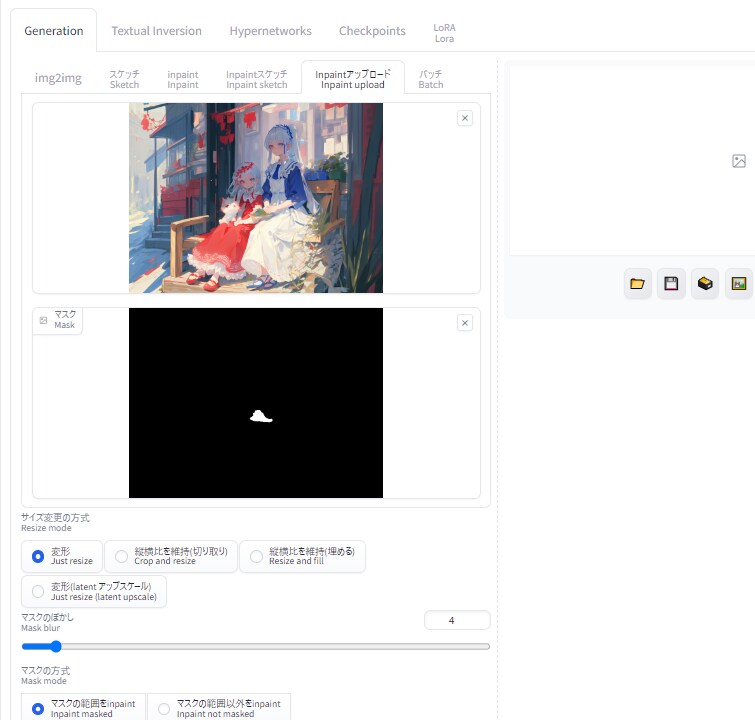Clear the uploaded mask image
The width and height of the screenshot is (755, 720).
tap(464, 323)
